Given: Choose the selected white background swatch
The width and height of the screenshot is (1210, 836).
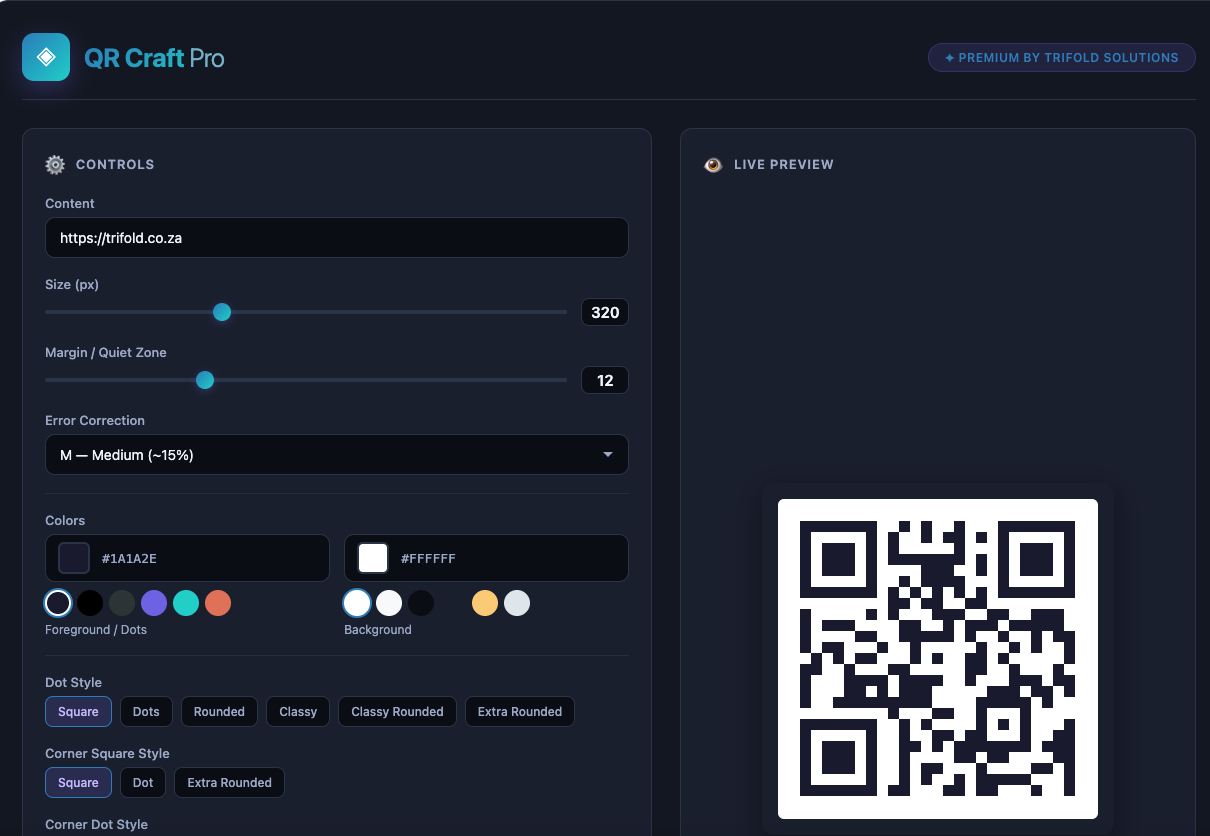Looking at the screenshot, I should point(357,603).
